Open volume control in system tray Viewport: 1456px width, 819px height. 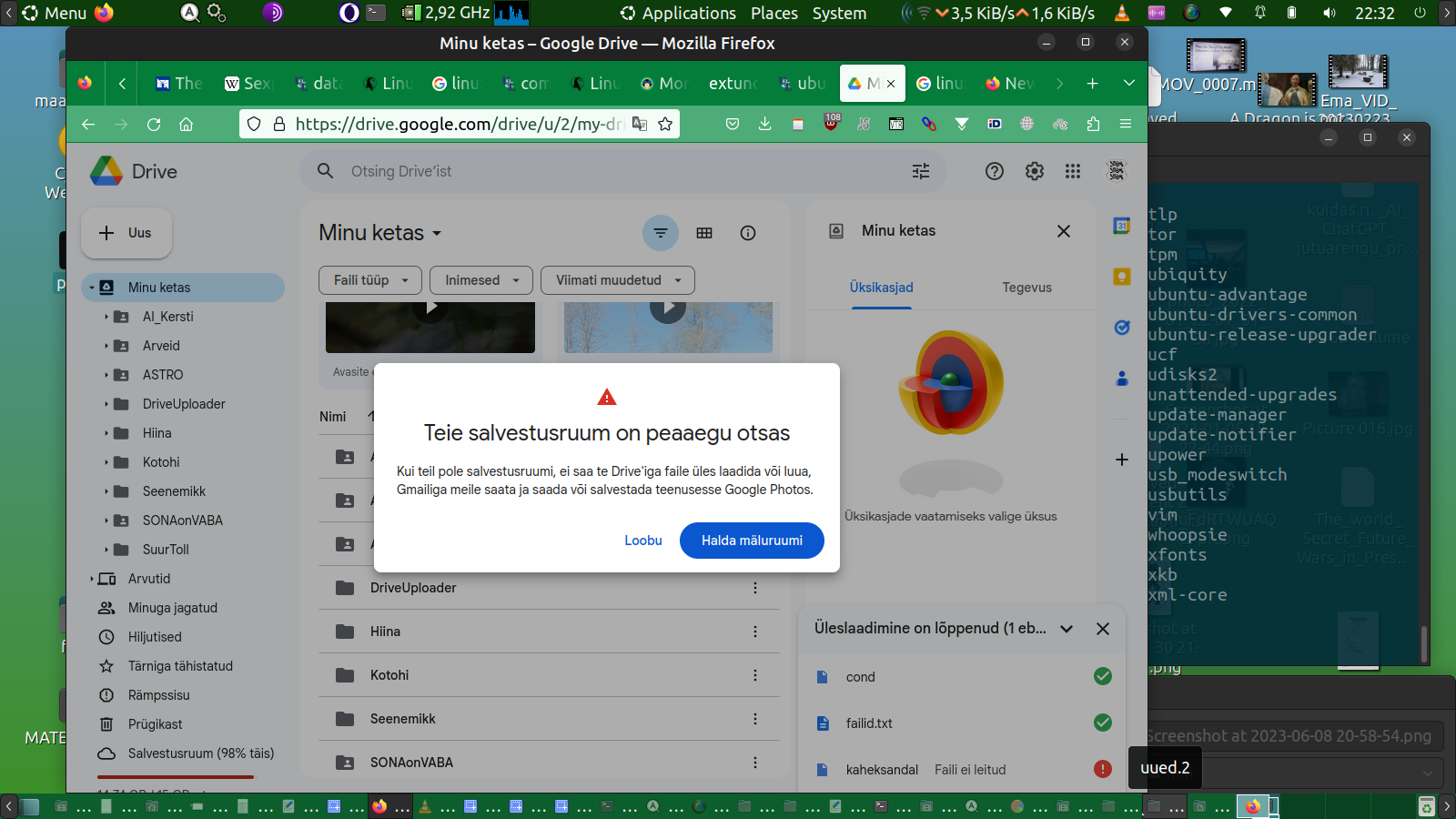pos(1330,13)
